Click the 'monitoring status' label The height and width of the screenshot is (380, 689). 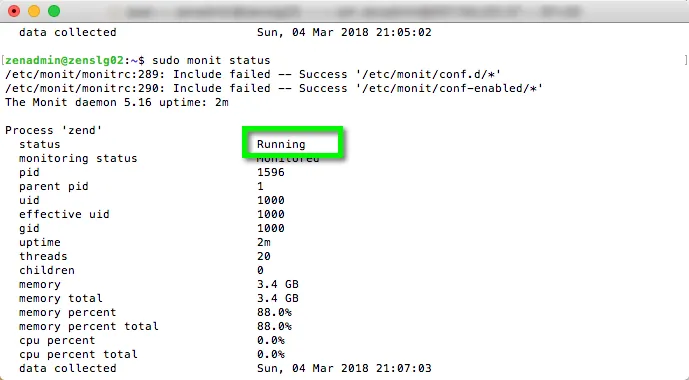[x=78, y=158]
